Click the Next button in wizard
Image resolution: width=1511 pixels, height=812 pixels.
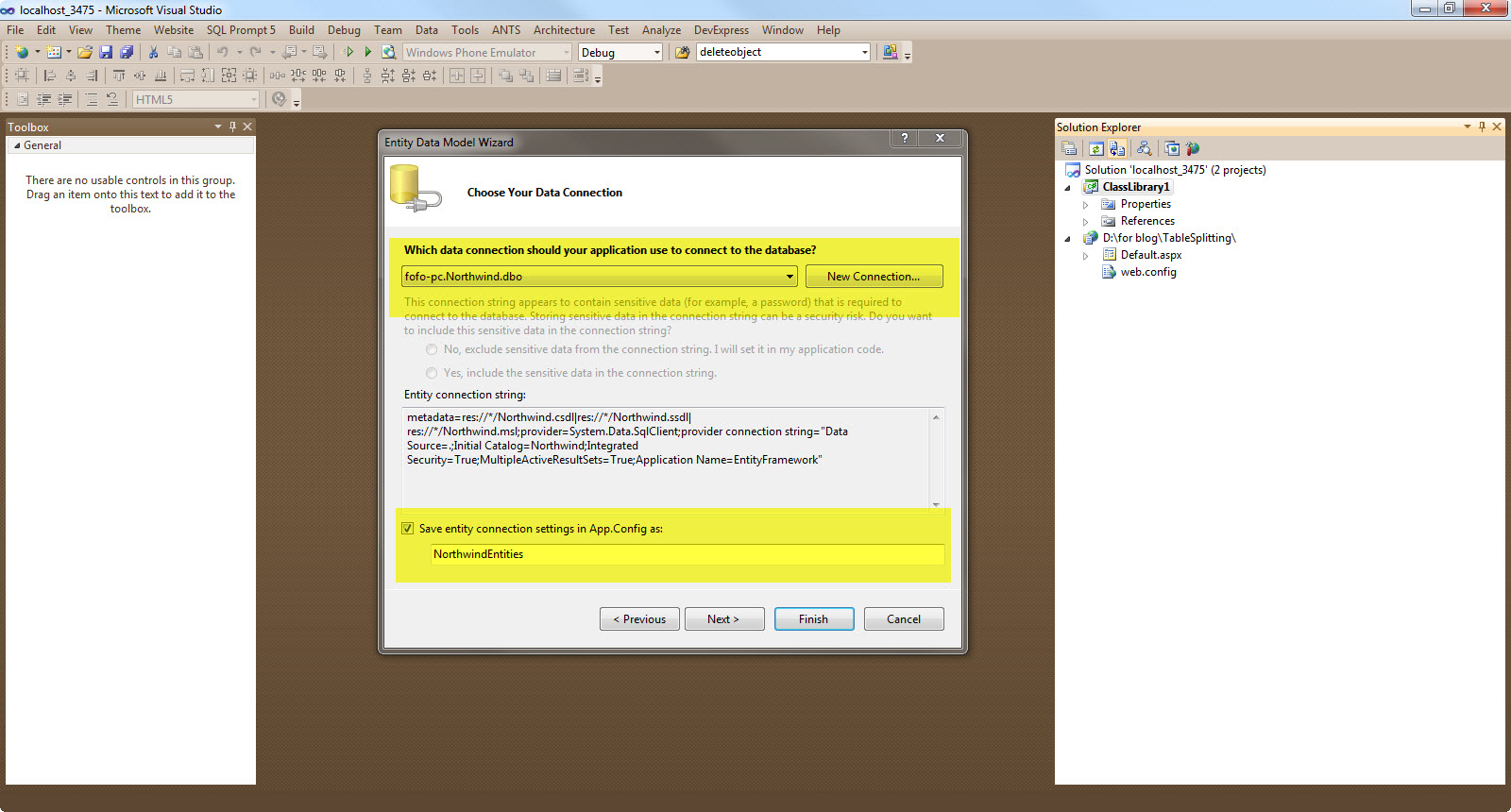click(724, 619)
